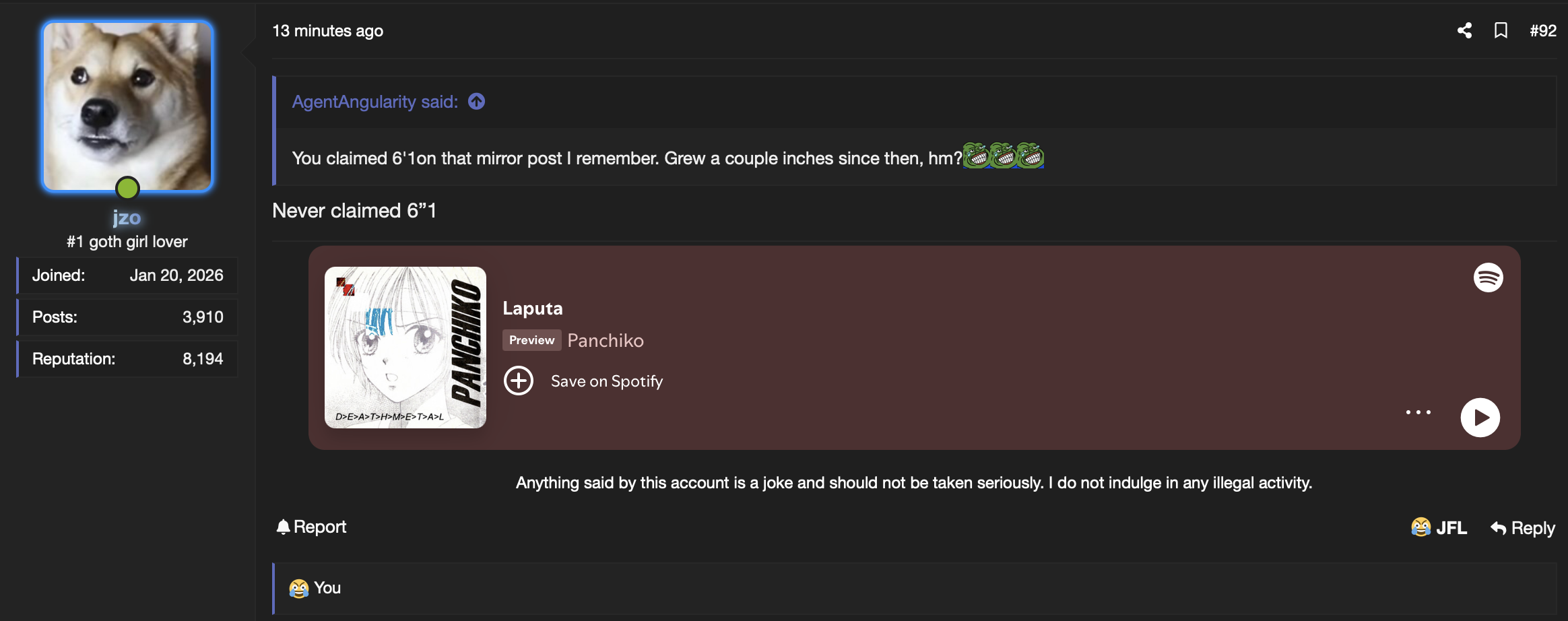Open the Laputa song title
1568x621 pixels.
point(532,308)
